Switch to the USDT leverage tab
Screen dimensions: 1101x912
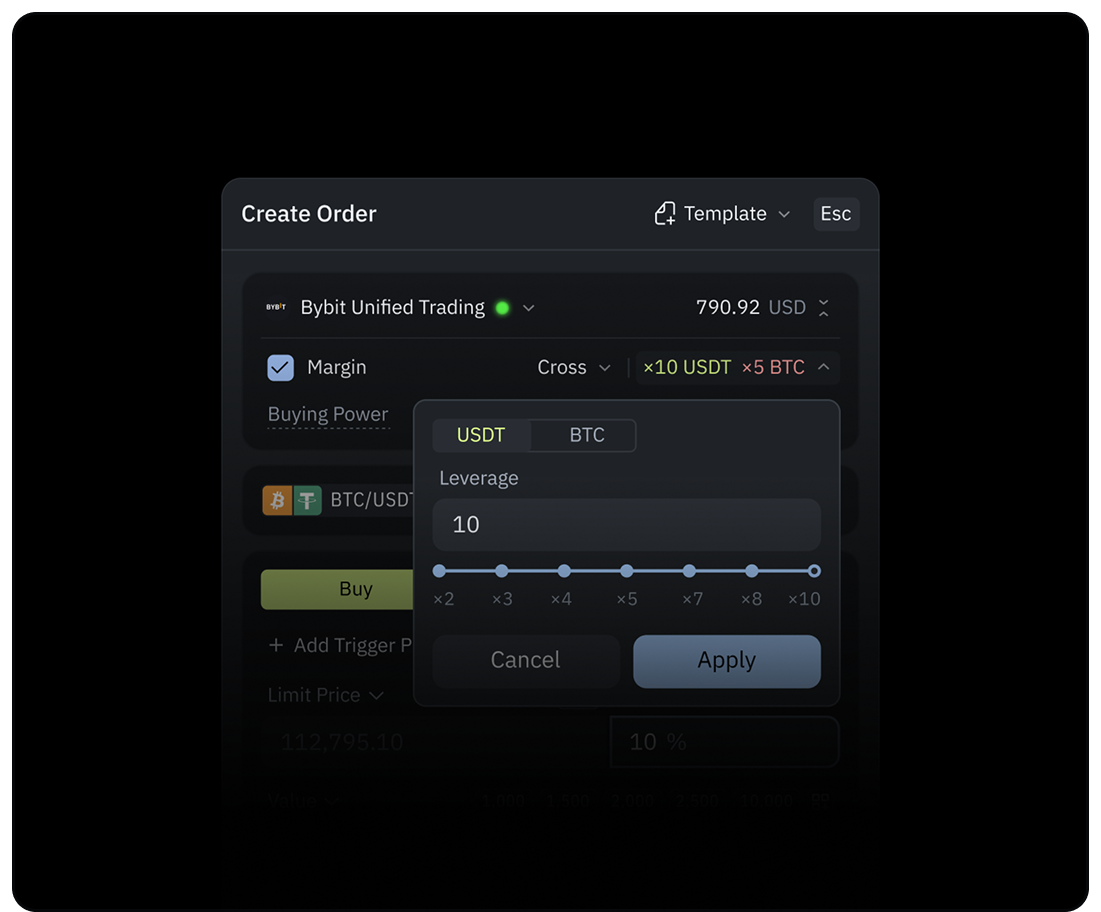coord(481,435)
